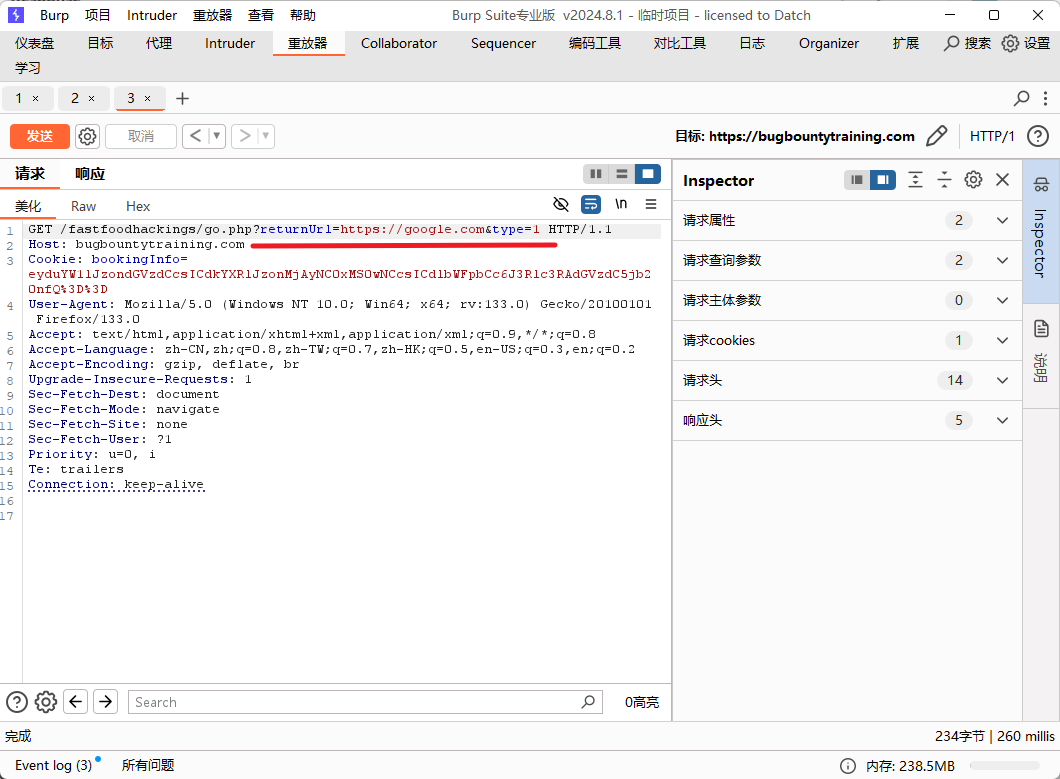
Task: Close the Inspector panel
Action: tap(1003, 180)
